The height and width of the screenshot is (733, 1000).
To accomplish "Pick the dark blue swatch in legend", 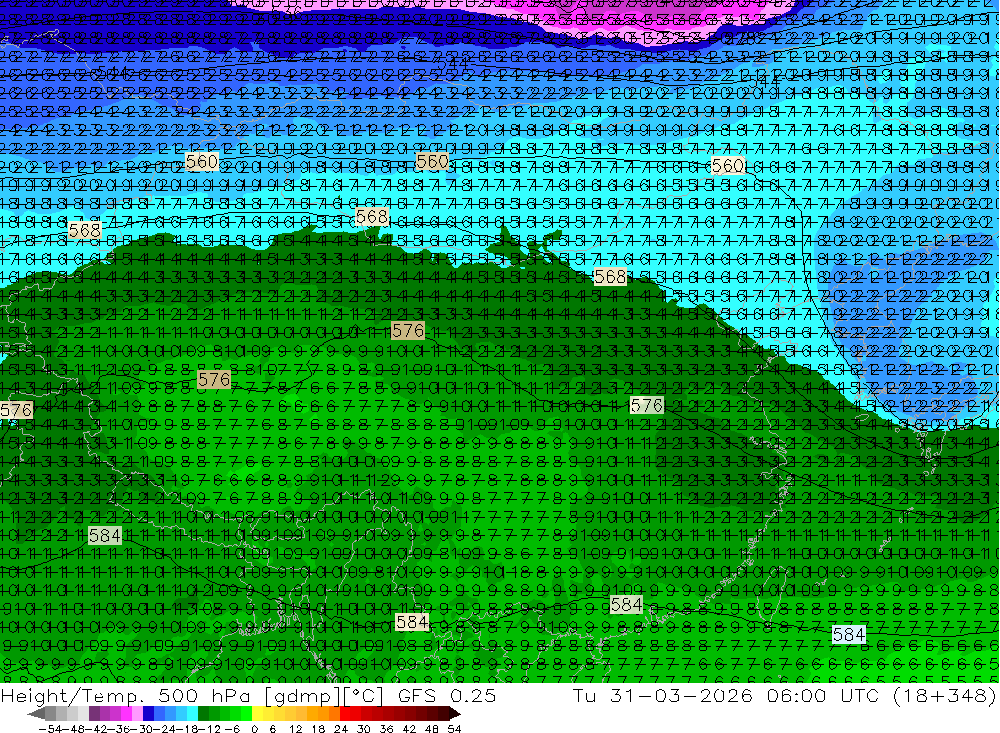I will 148,714.
